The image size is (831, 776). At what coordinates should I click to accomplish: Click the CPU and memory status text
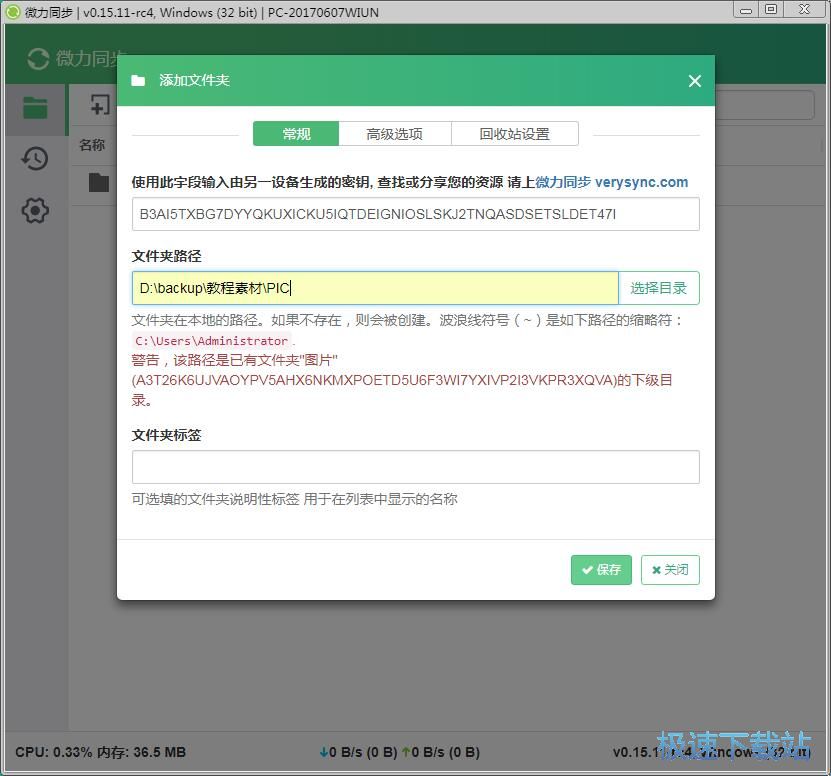click(101, 752)
